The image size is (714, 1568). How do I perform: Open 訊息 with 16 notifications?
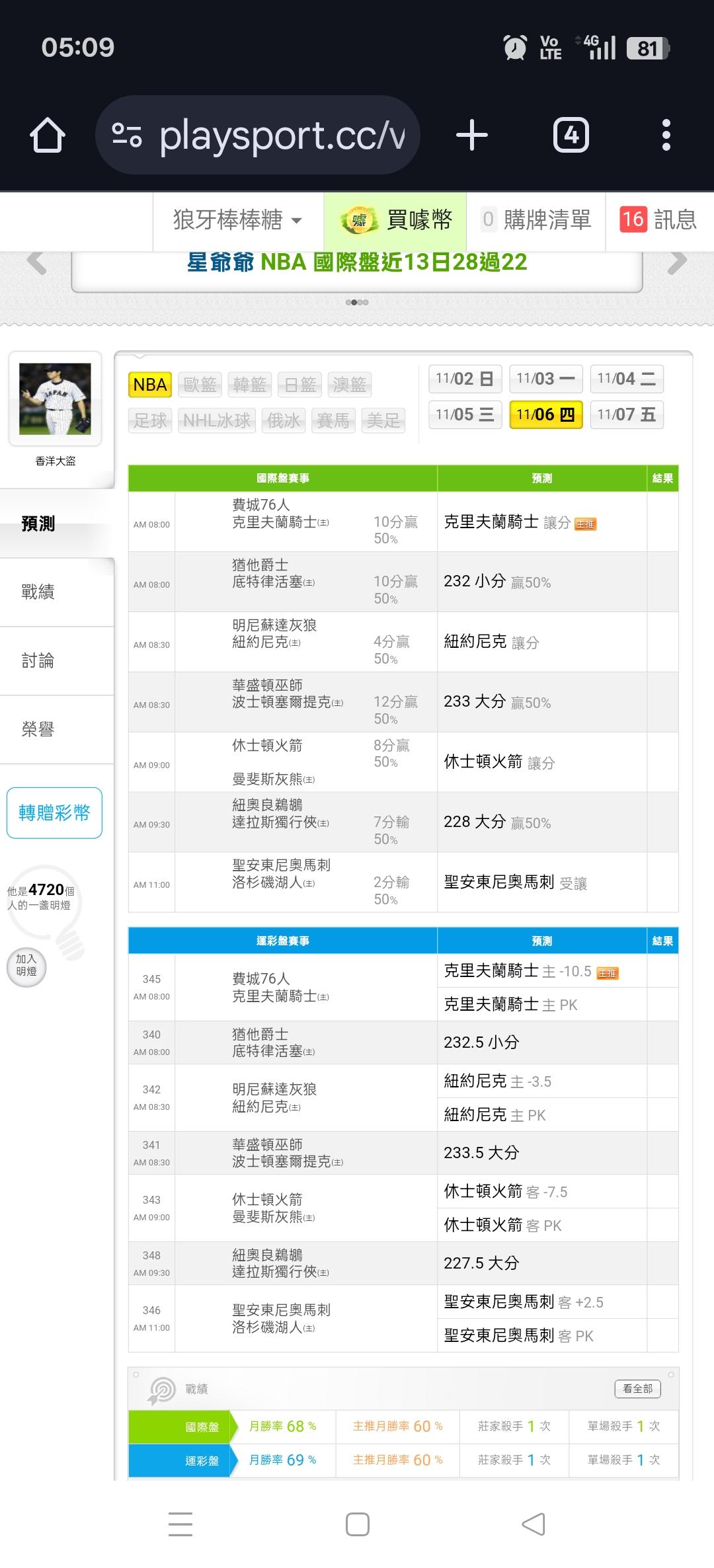(x=658, y=220)
